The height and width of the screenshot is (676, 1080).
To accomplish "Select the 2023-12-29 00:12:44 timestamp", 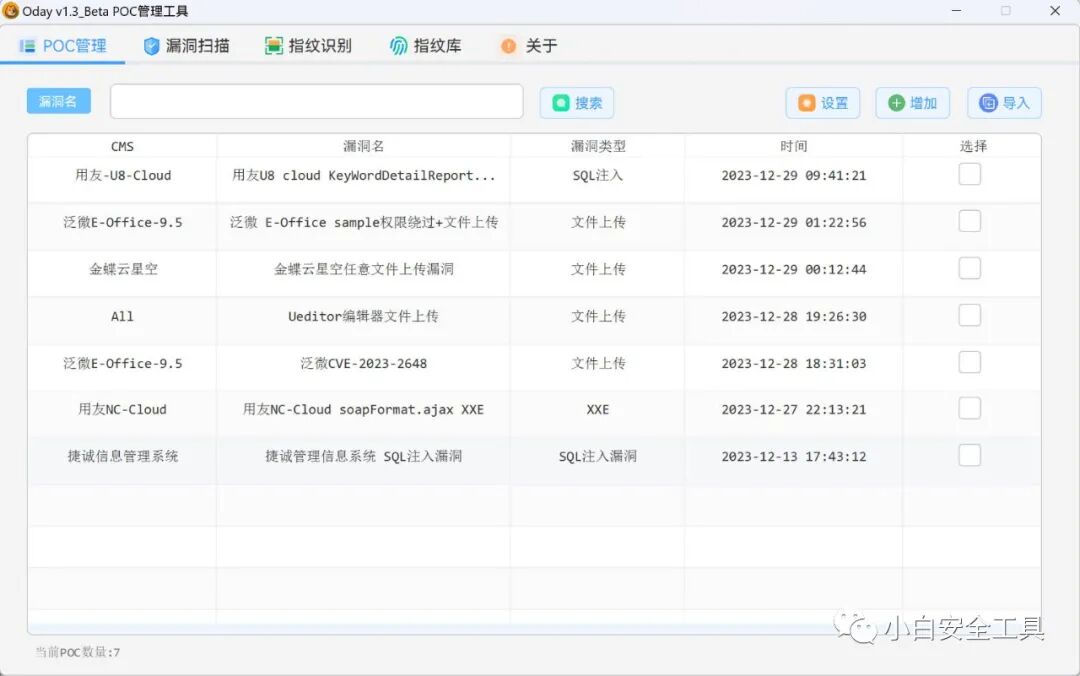I will (x=793, y=269).
